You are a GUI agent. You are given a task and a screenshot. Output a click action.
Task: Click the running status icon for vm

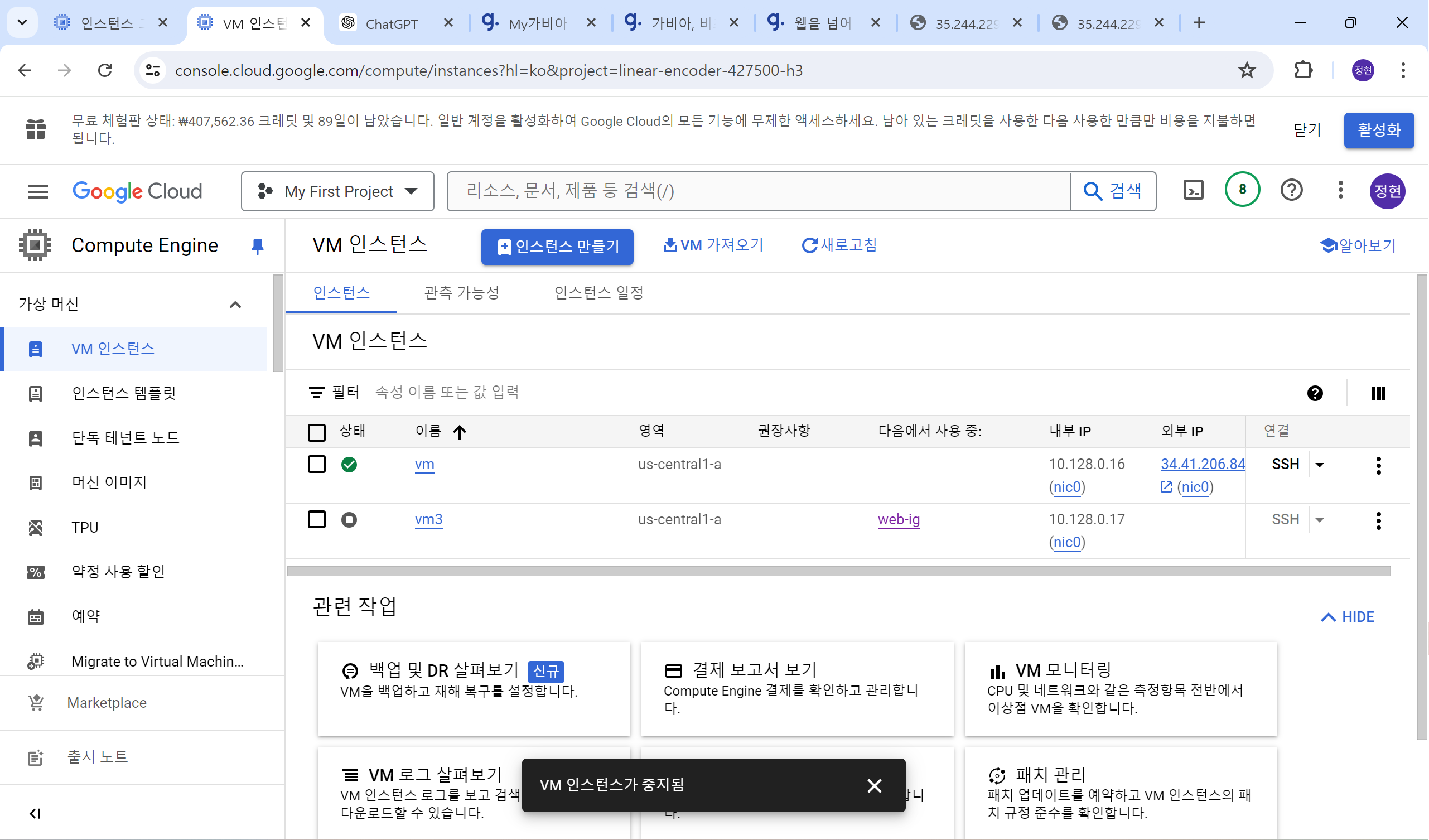[x=349, y=465]
